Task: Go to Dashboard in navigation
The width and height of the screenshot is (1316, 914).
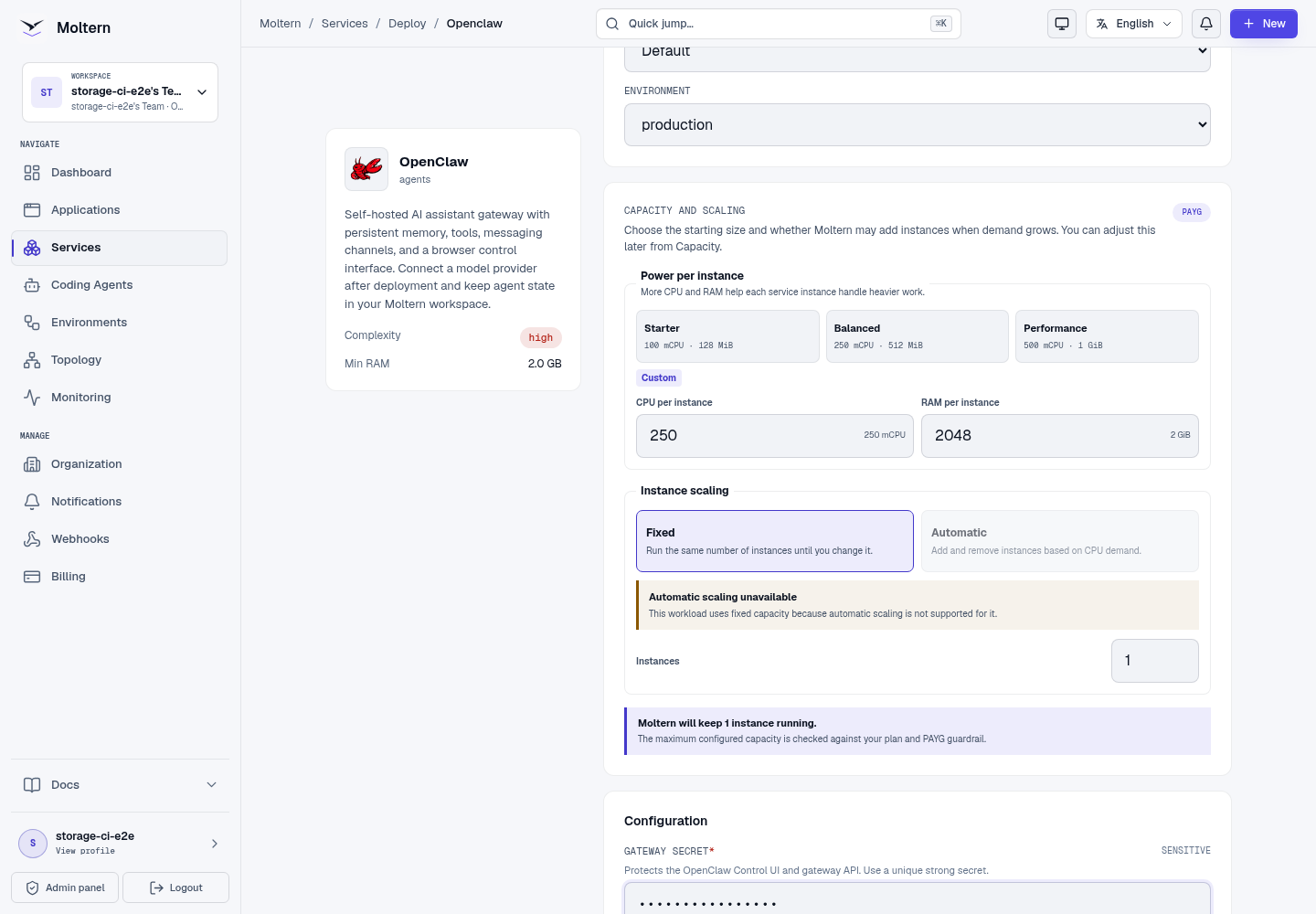Action: pos(120,173)
